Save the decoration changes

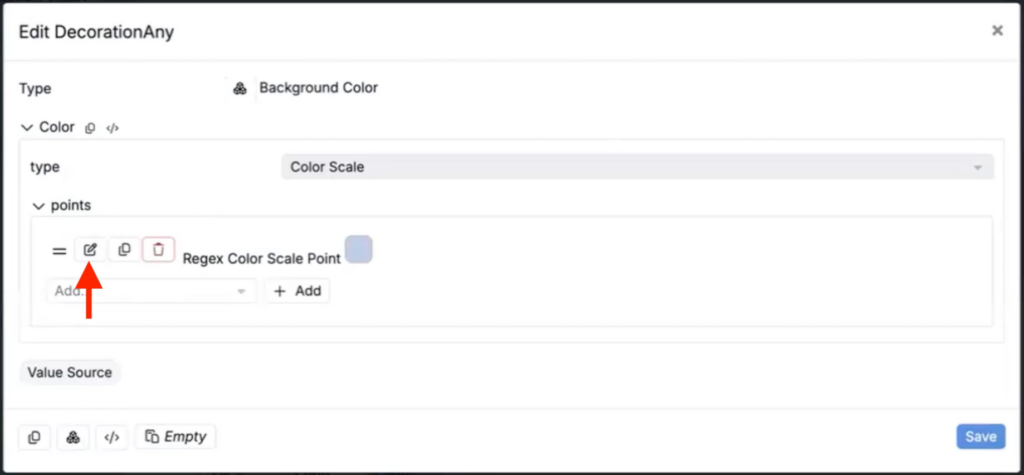tap(981, 436)
